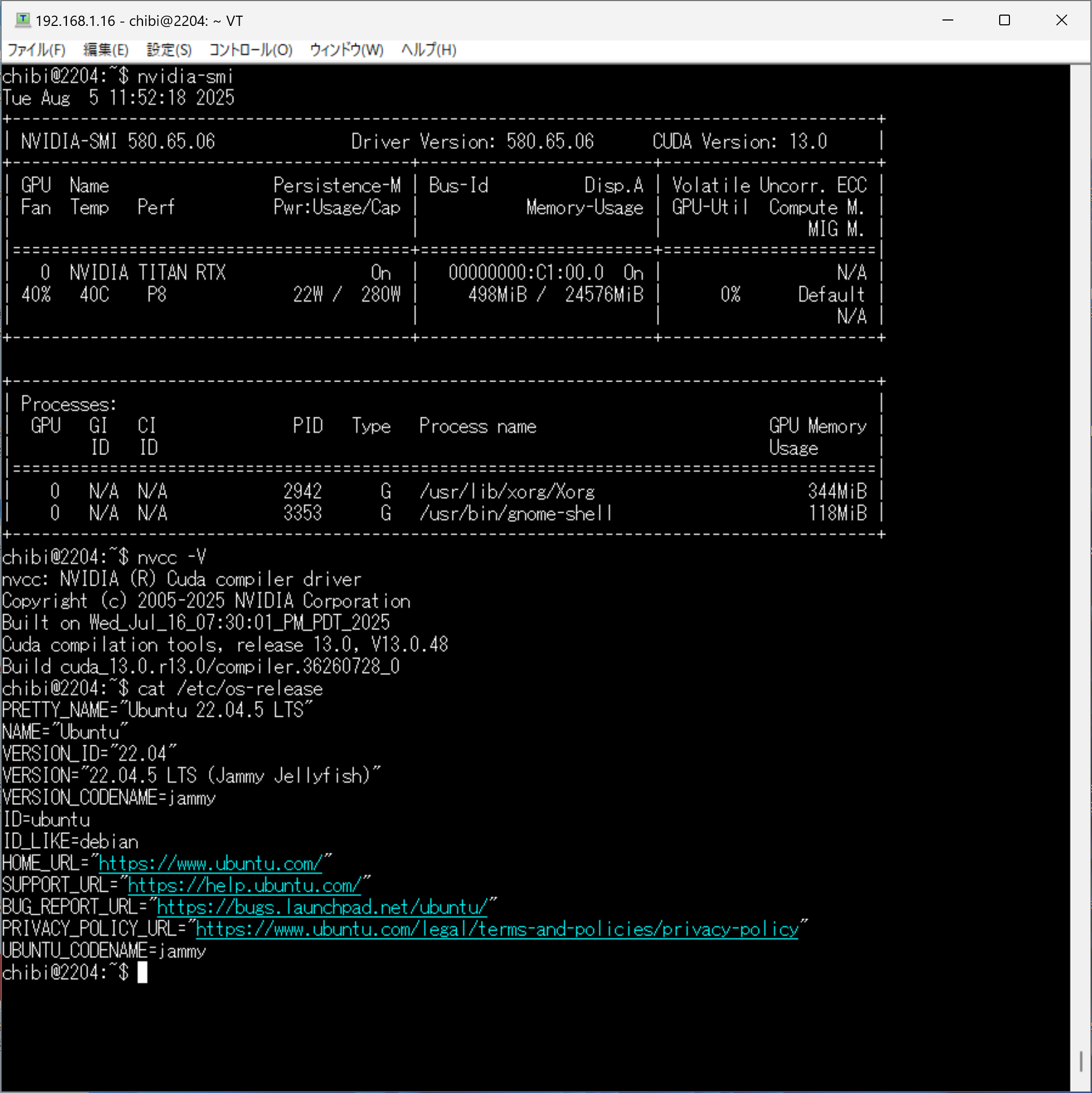
Task: Open the Ubuntu privacy-policy URL link
Action: [497, 929]
